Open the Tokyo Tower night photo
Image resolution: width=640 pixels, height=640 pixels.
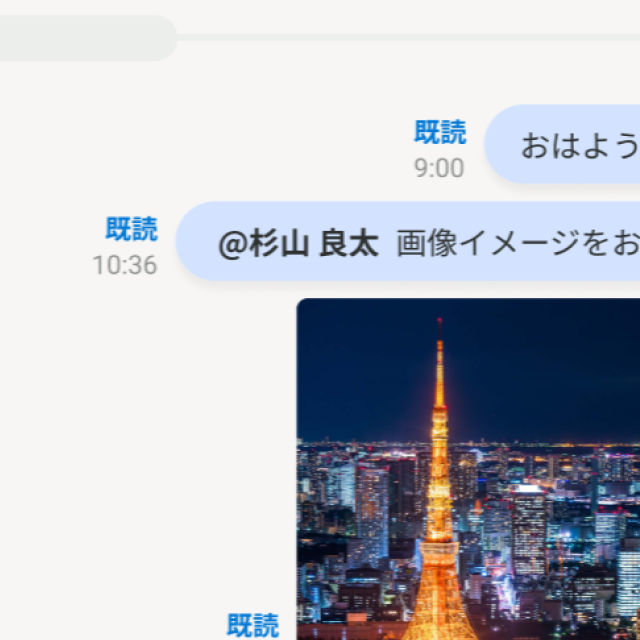[468, 469]
